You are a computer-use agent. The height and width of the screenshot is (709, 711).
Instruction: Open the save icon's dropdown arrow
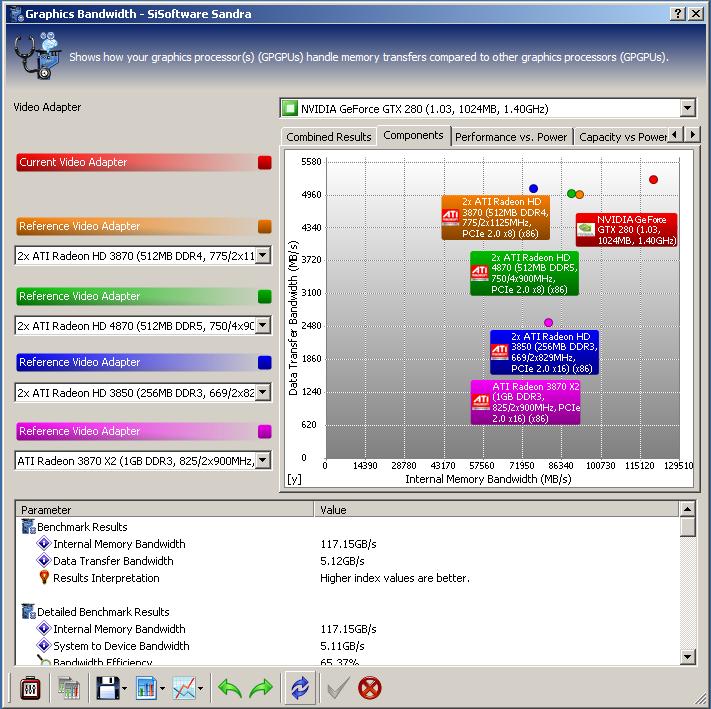[124, 689]
